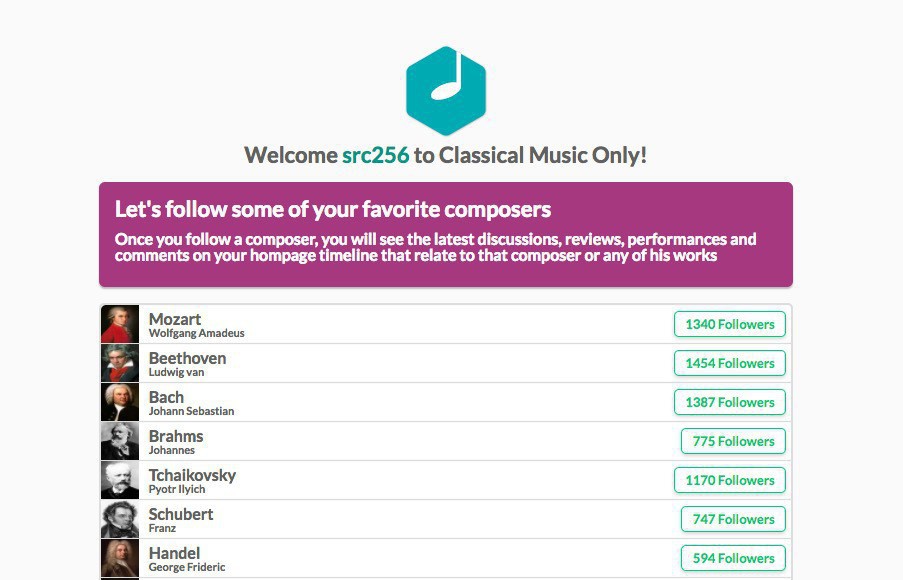The width and height of the screenshot is (903, 580).
Task: Click Schubert's portrait thumbnail
Action: tap(120, 519)
